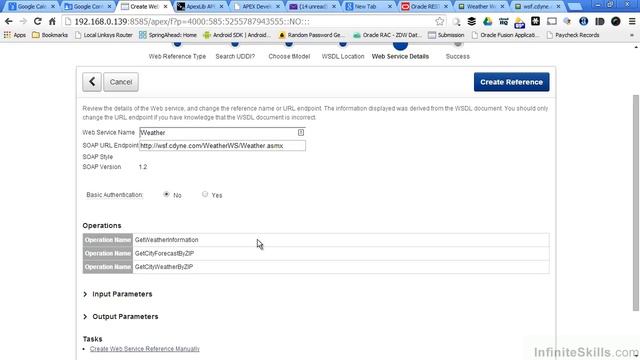Click the back chevron wizard button
This screenshot has height=360, width=640.
pos(92,82)
